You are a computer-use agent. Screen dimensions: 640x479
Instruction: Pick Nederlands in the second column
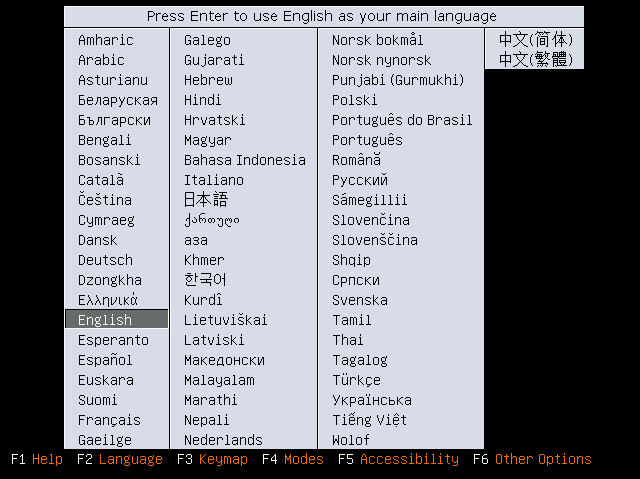(223, 440)
